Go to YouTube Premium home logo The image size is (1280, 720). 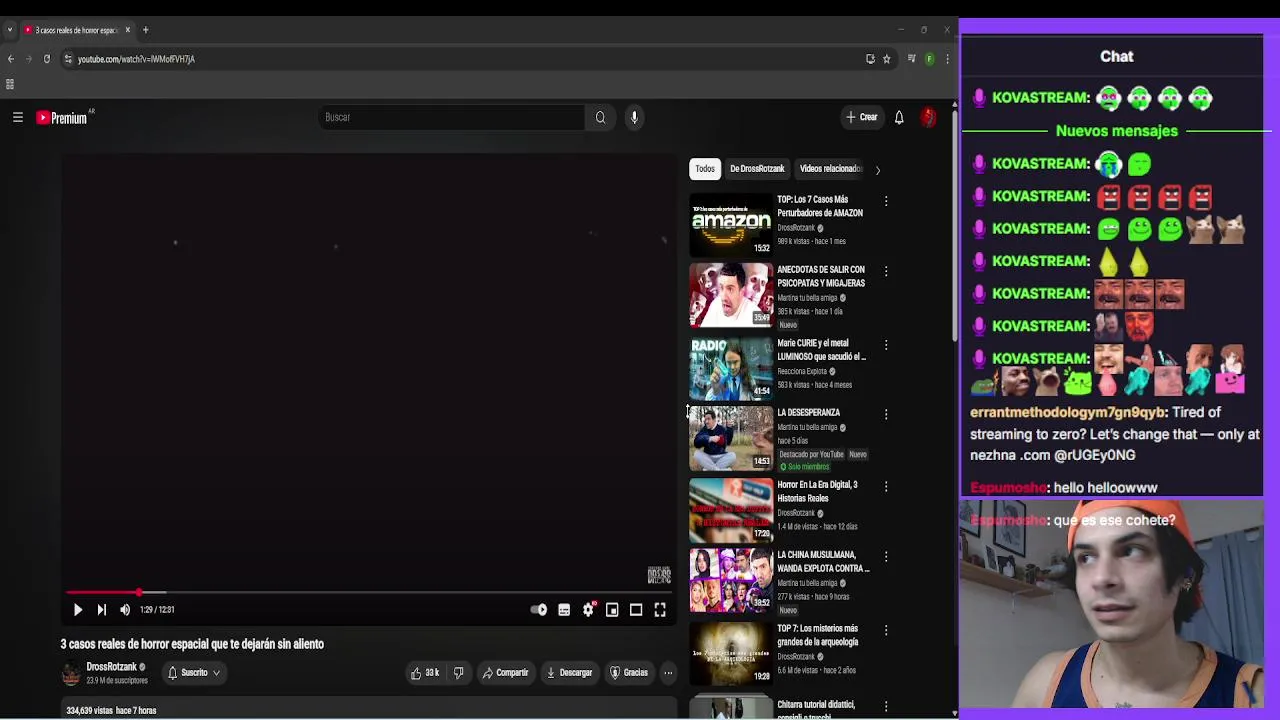[62, 117]
